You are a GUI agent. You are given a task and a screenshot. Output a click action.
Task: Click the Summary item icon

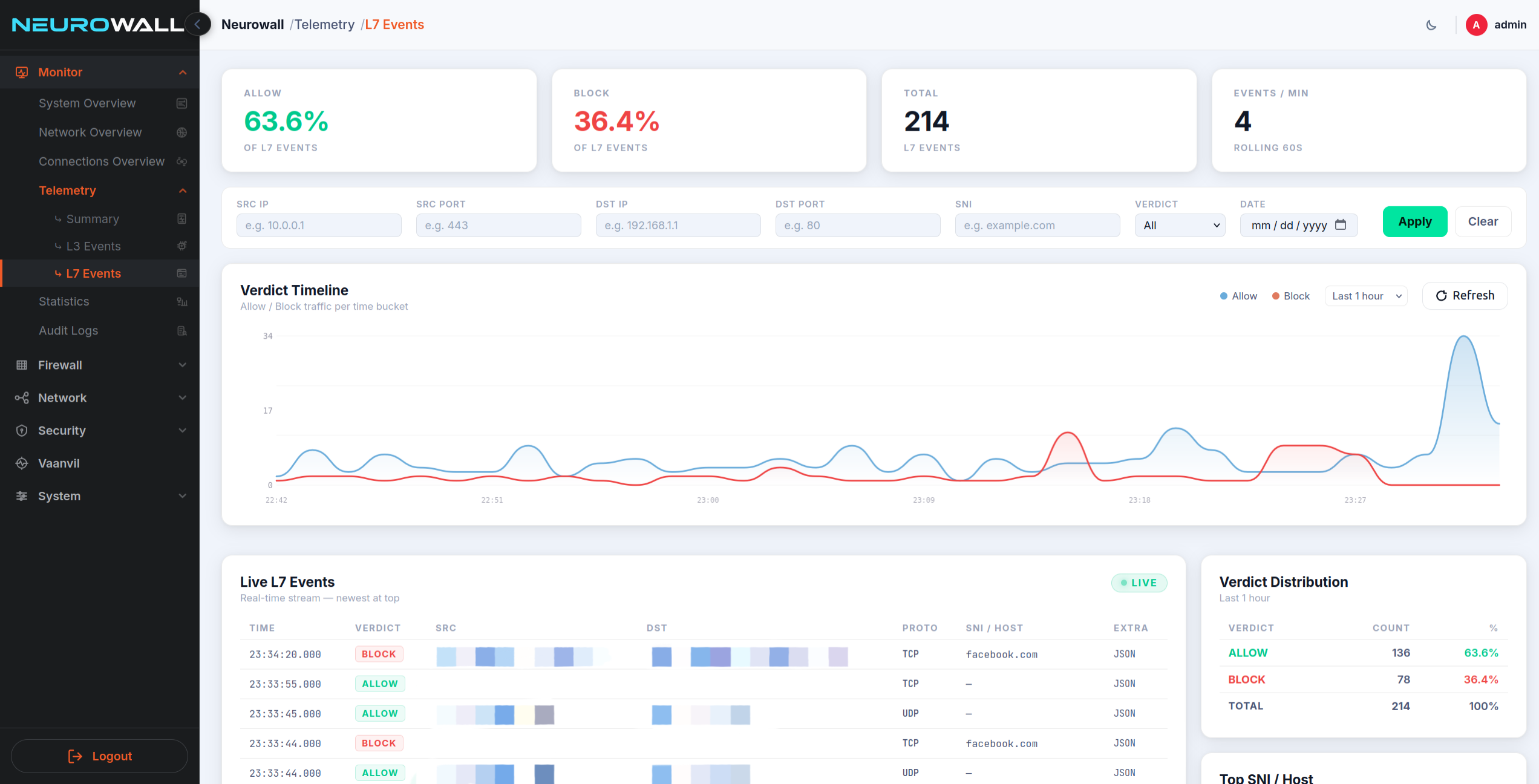[181, 219]
